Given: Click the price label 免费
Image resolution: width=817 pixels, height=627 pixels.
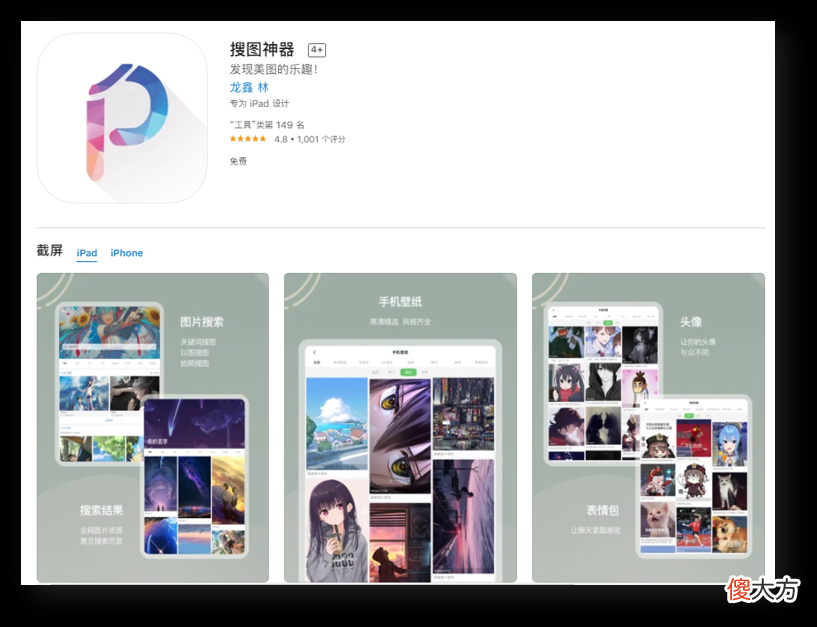Looking at the screenshot, I should pyautogui.click(x=238, y=161).
